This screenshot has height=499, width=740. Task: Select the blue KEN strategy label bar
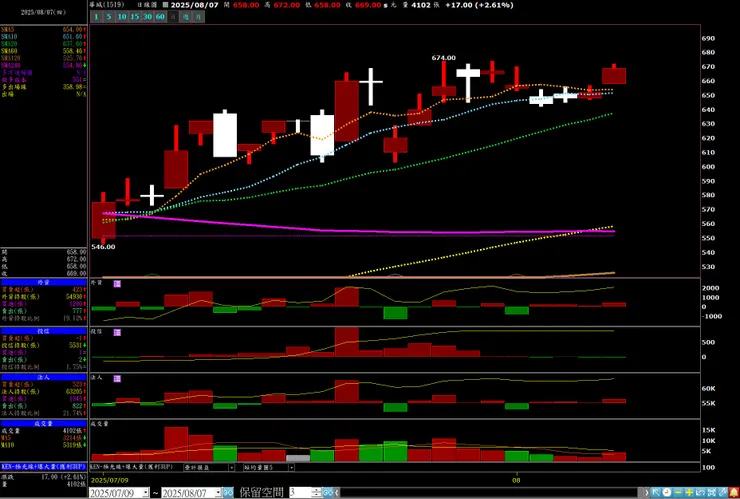click(x=44, y=466)
